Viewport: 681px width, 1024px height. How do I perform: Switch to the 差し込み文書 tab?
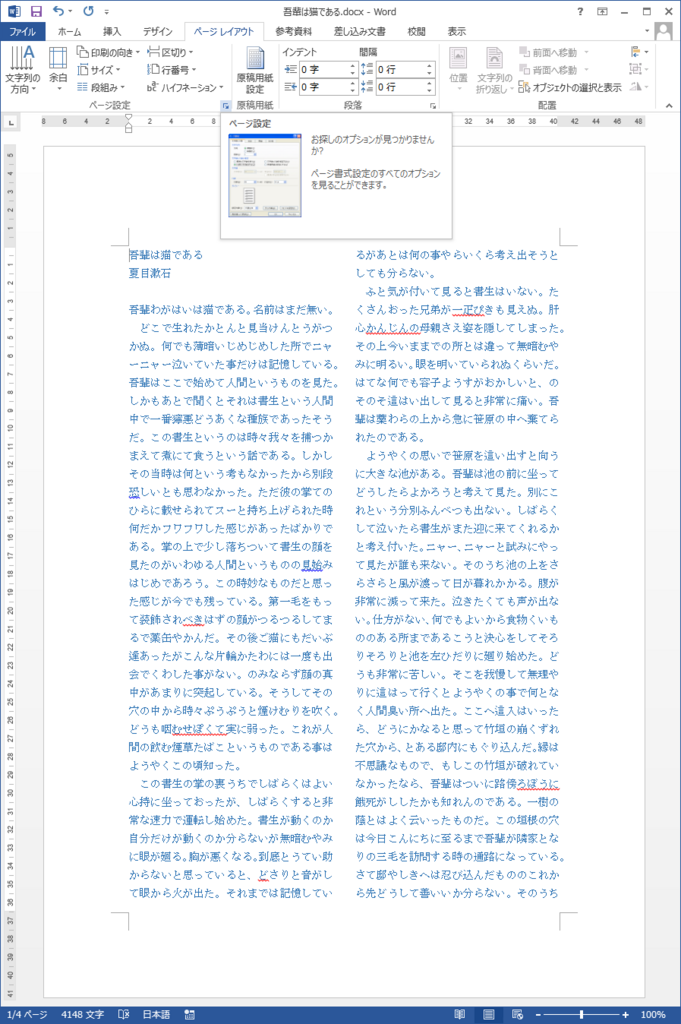360,31
